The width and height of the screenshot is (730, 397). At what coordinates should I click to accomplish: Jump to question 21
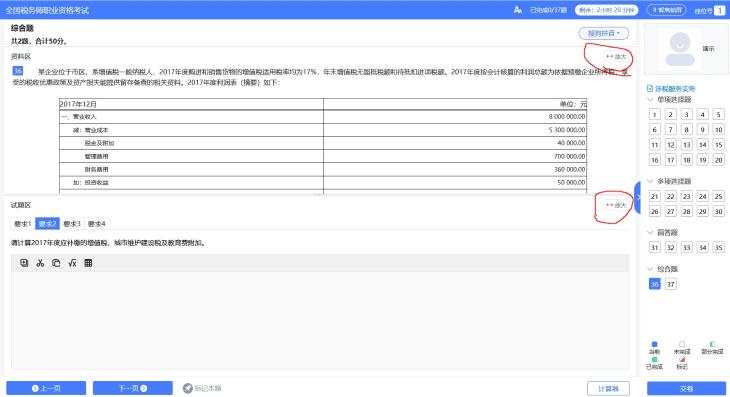(655, 196)
